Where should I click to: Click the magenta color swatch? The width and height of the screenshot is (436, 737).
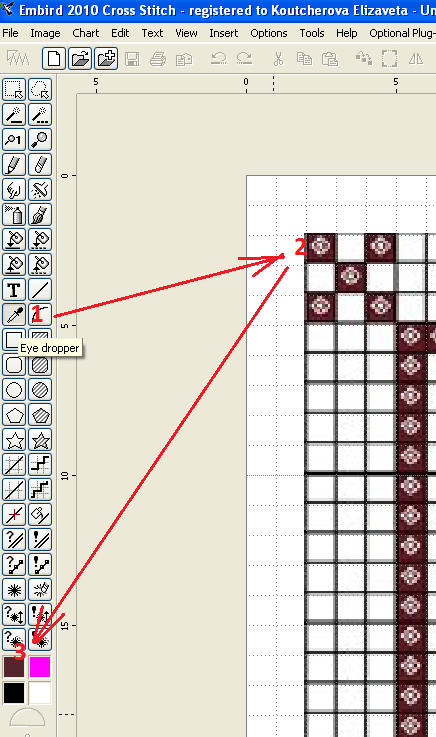pos(40,667)
